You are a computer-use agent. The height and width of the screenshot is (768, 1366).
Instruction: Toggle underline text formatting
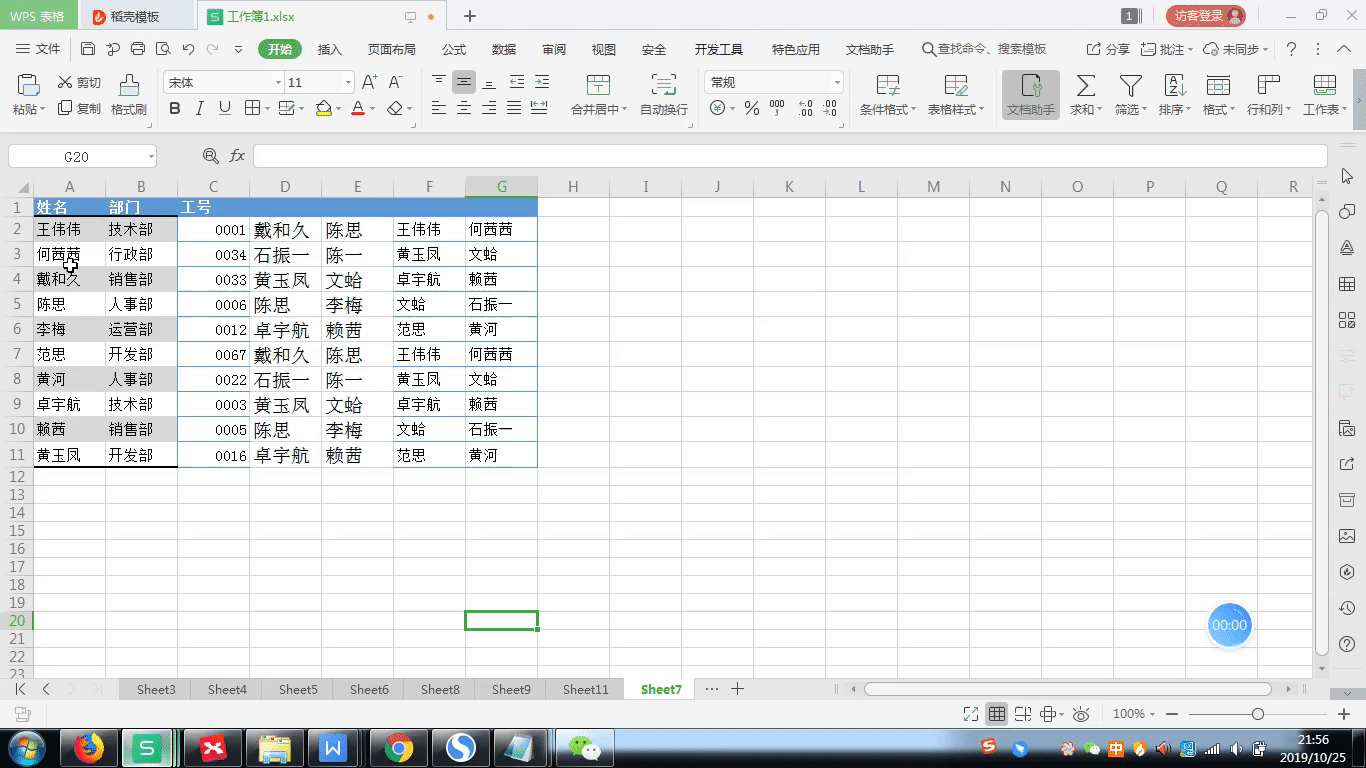click(225, 109)
